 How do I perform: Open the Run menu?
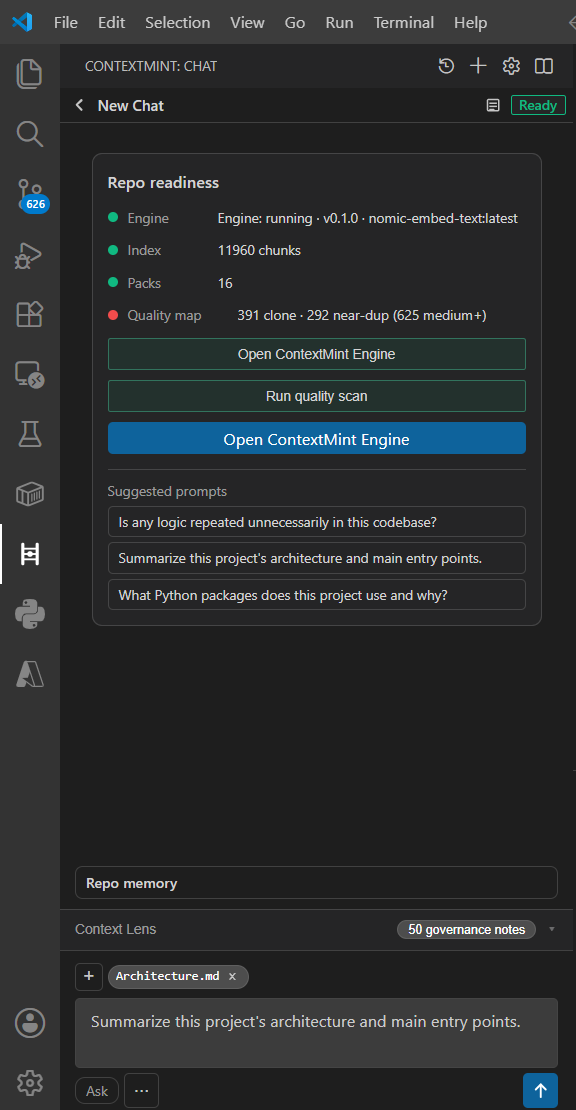click(340, 23)
